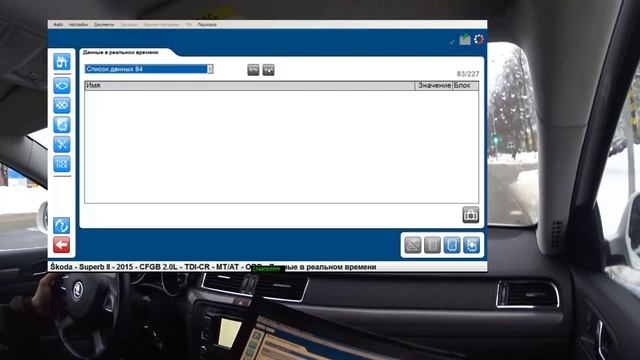The width and height of the screenshot is (640, 360).
Task: Click the blue ECU chip button
Action: click(452, 245)
